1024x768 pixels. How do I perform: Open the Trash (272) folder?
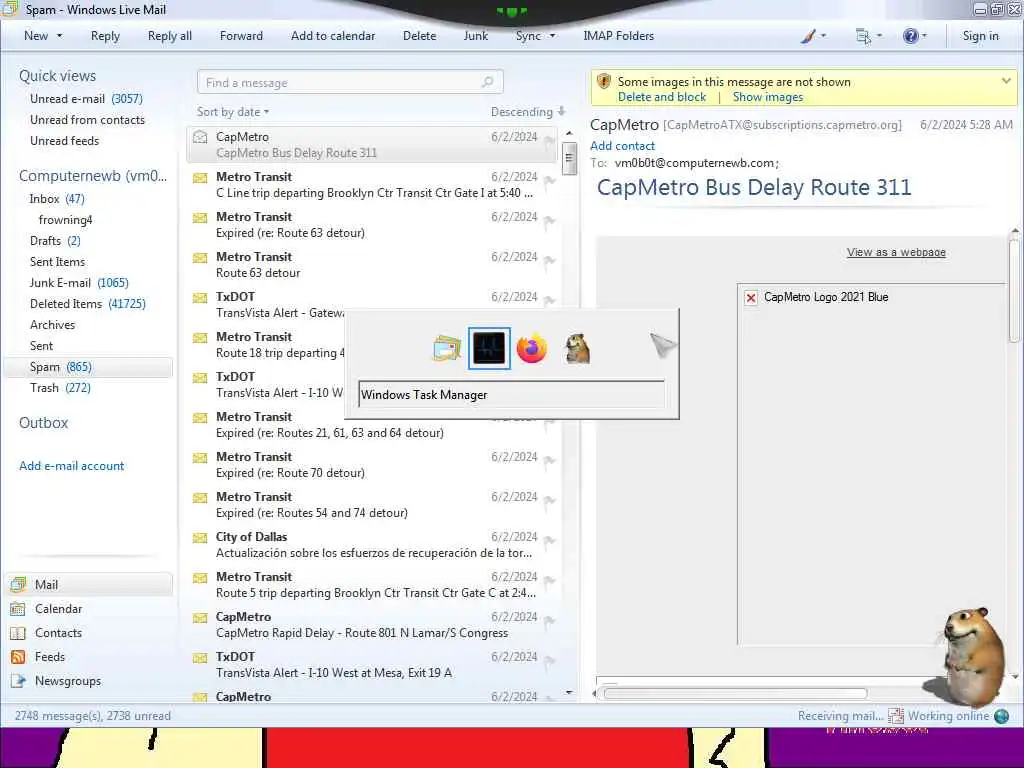click(60, 388)
